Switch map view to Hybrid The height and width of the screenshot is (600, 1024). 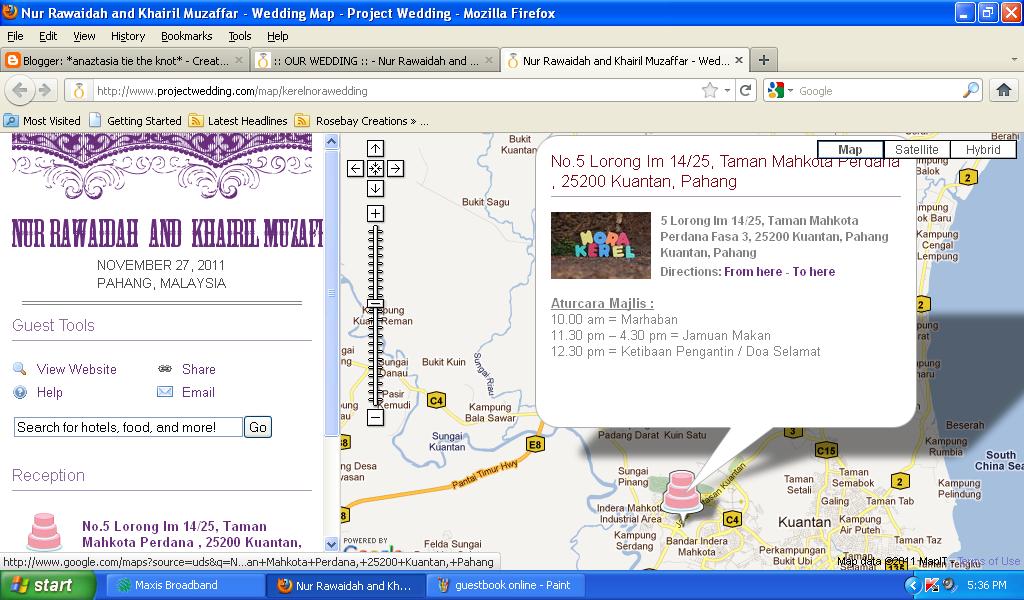[x=982, y=149]
